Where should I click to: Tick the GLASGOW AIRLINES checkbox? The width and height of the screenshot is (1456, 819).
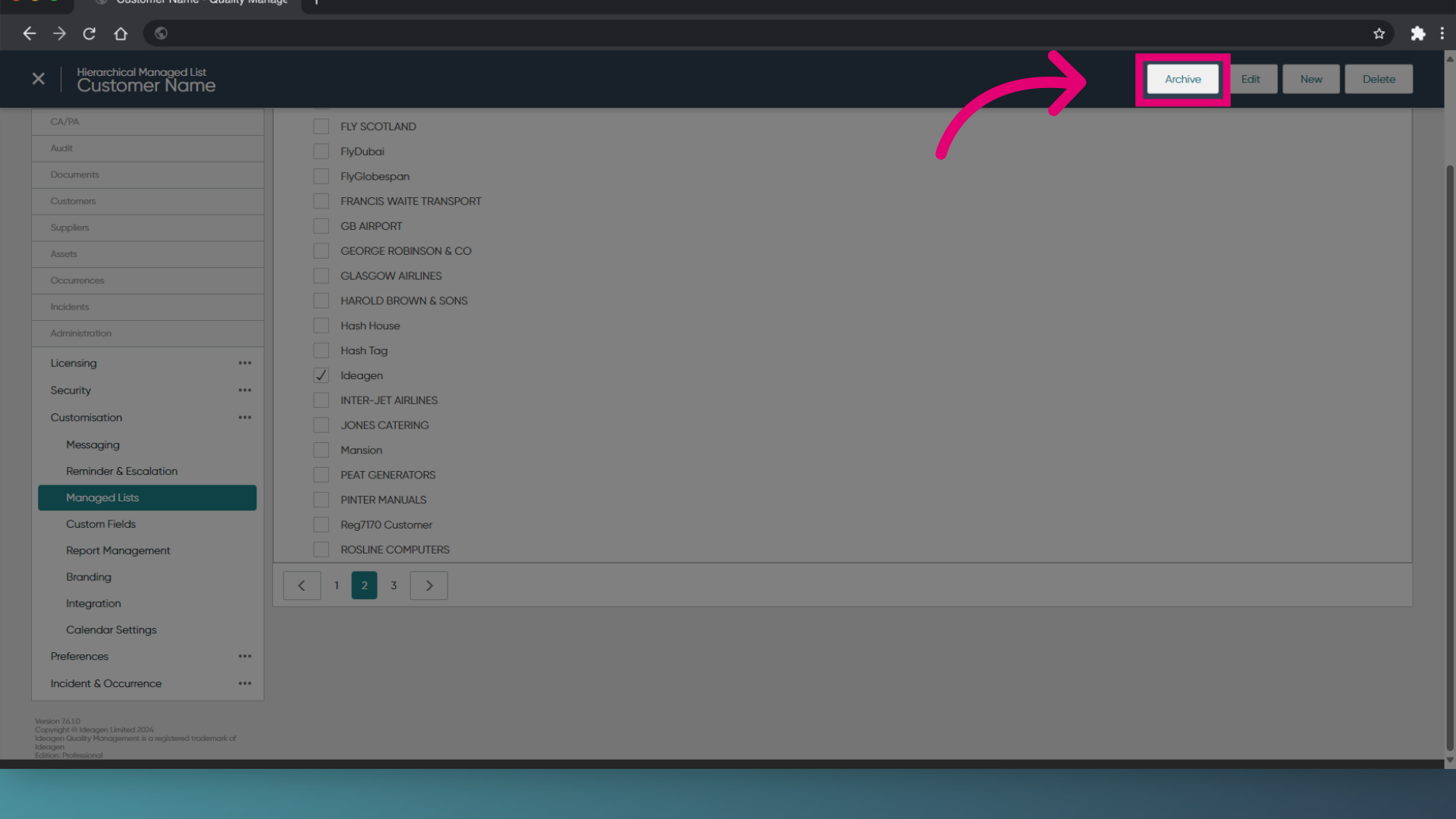pos(322,276)
